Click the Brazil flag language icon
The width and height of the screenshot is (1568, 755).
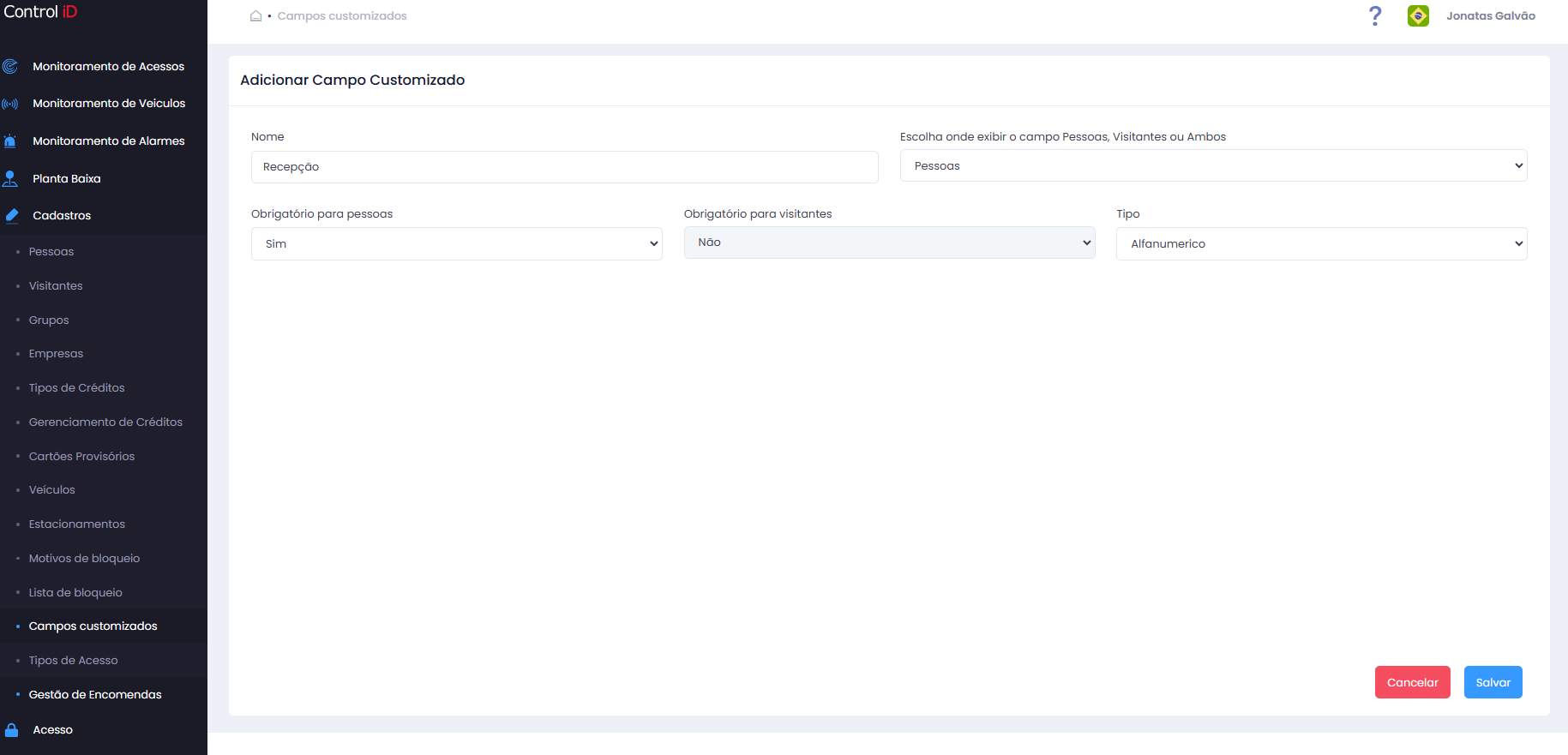click(1418, 15)
